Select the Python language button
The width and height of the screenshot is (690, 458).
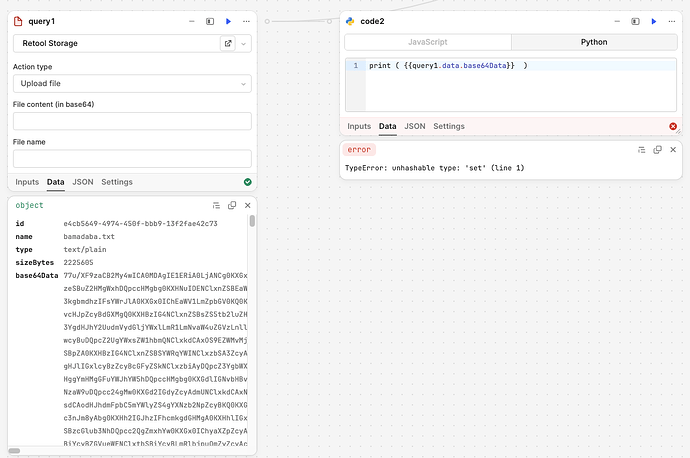tap(594, 42)
